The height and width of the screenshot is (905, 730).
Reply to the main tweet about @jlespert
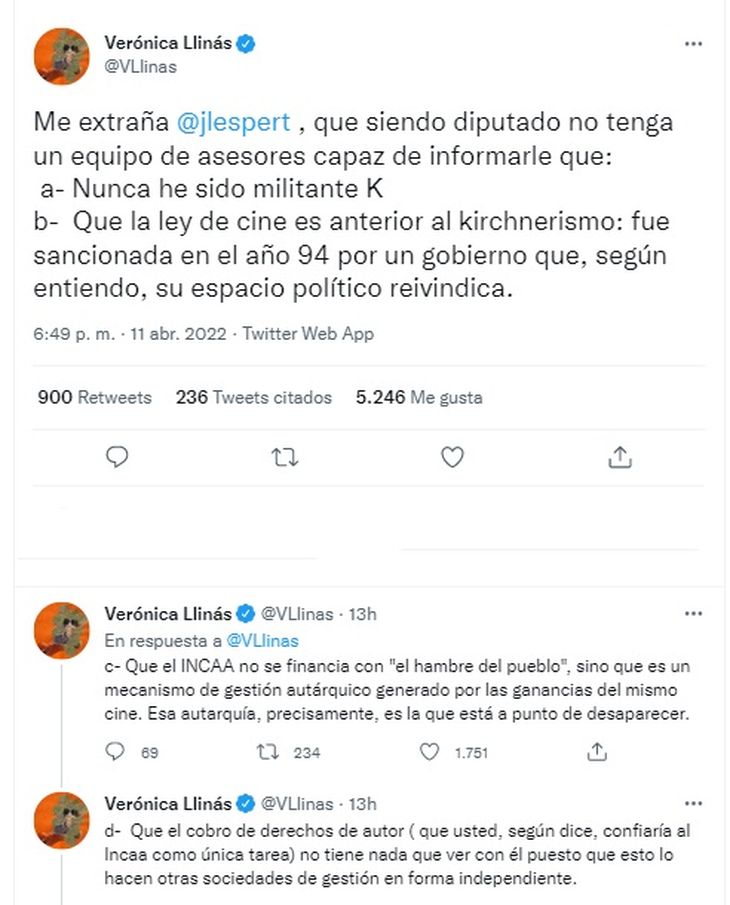click(117, 457)
